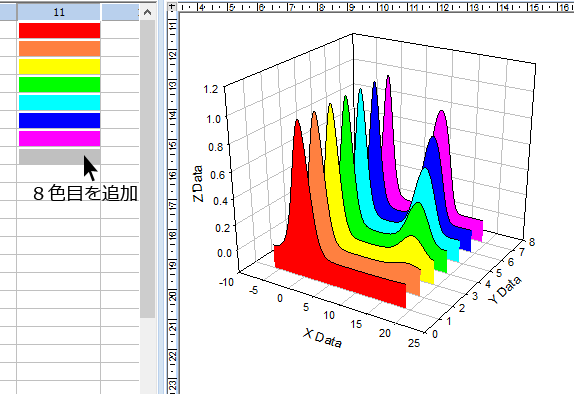The height and width of the screenshot is (394, 574).
Task: Choose the cyan color cell in column 11
Action: (59, 102)
